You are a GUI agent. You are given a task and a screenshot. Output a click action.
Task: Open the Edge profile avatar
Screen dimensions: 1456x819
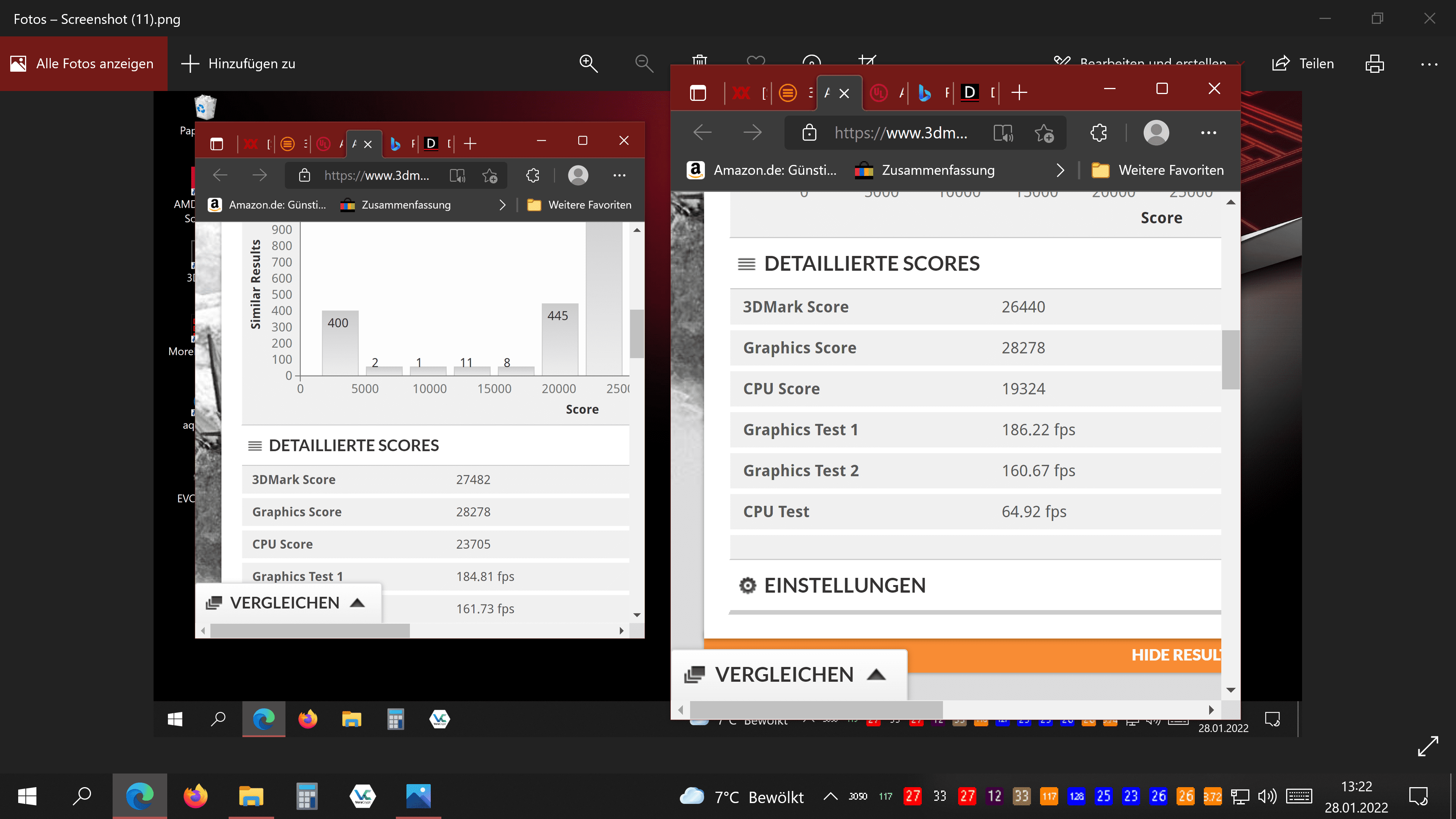pyautogui.click(x=1156, y=133)
